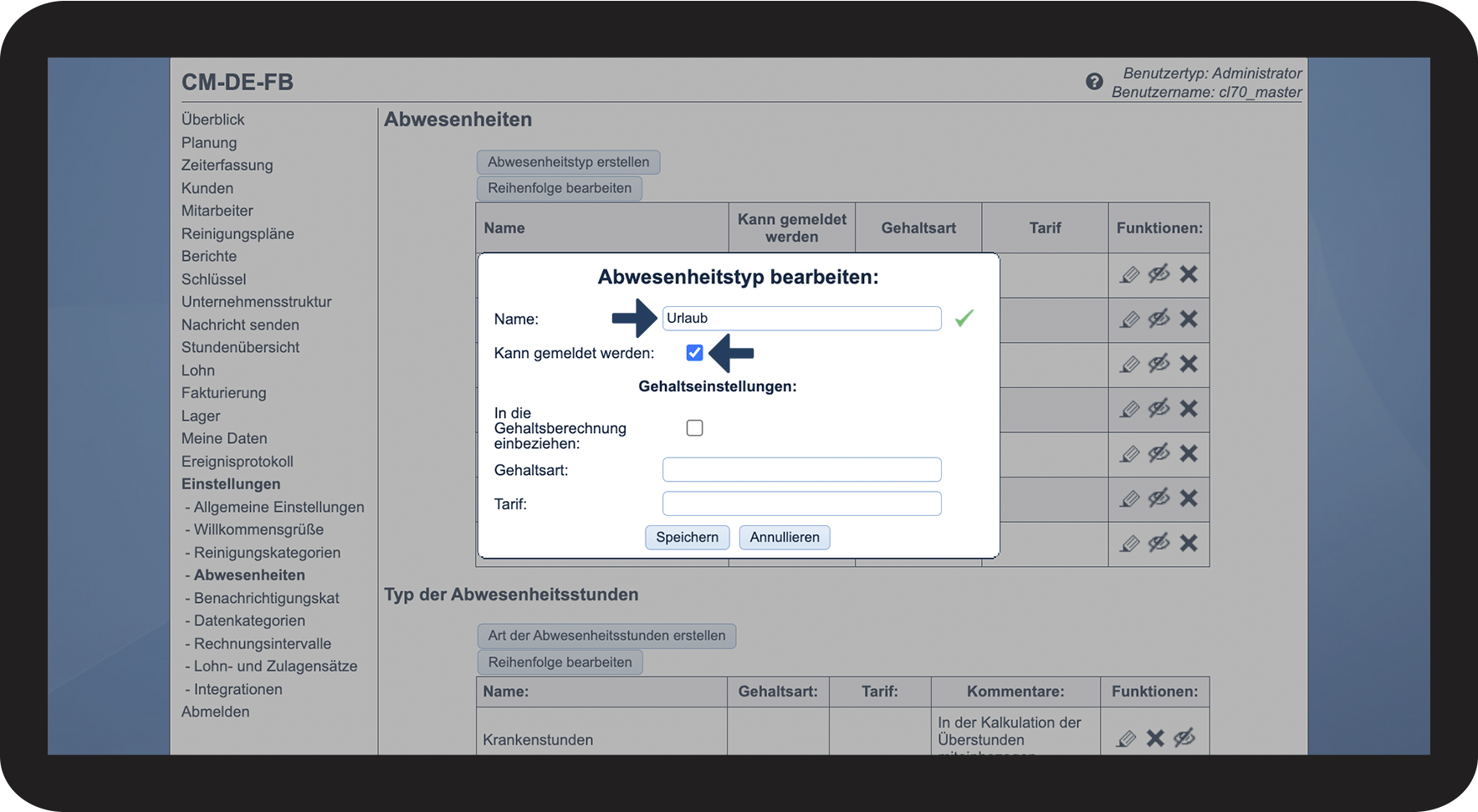Click the green checkmark beside the Name field

coord(964,319)
